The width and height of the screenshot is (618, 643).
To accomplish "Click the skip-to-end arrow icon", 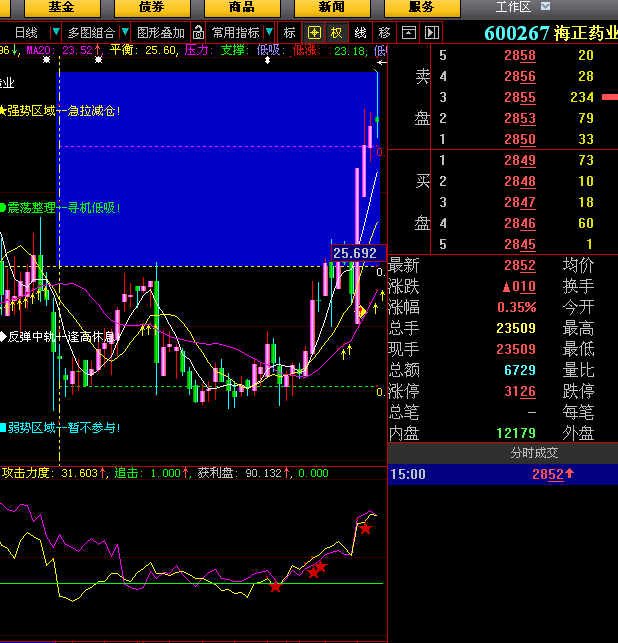I will click(431, 32).
